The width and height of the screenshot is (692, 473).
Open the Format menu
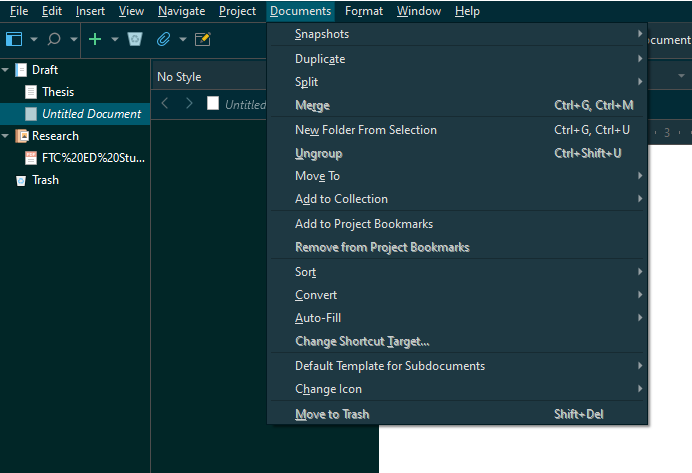[363, 11]
